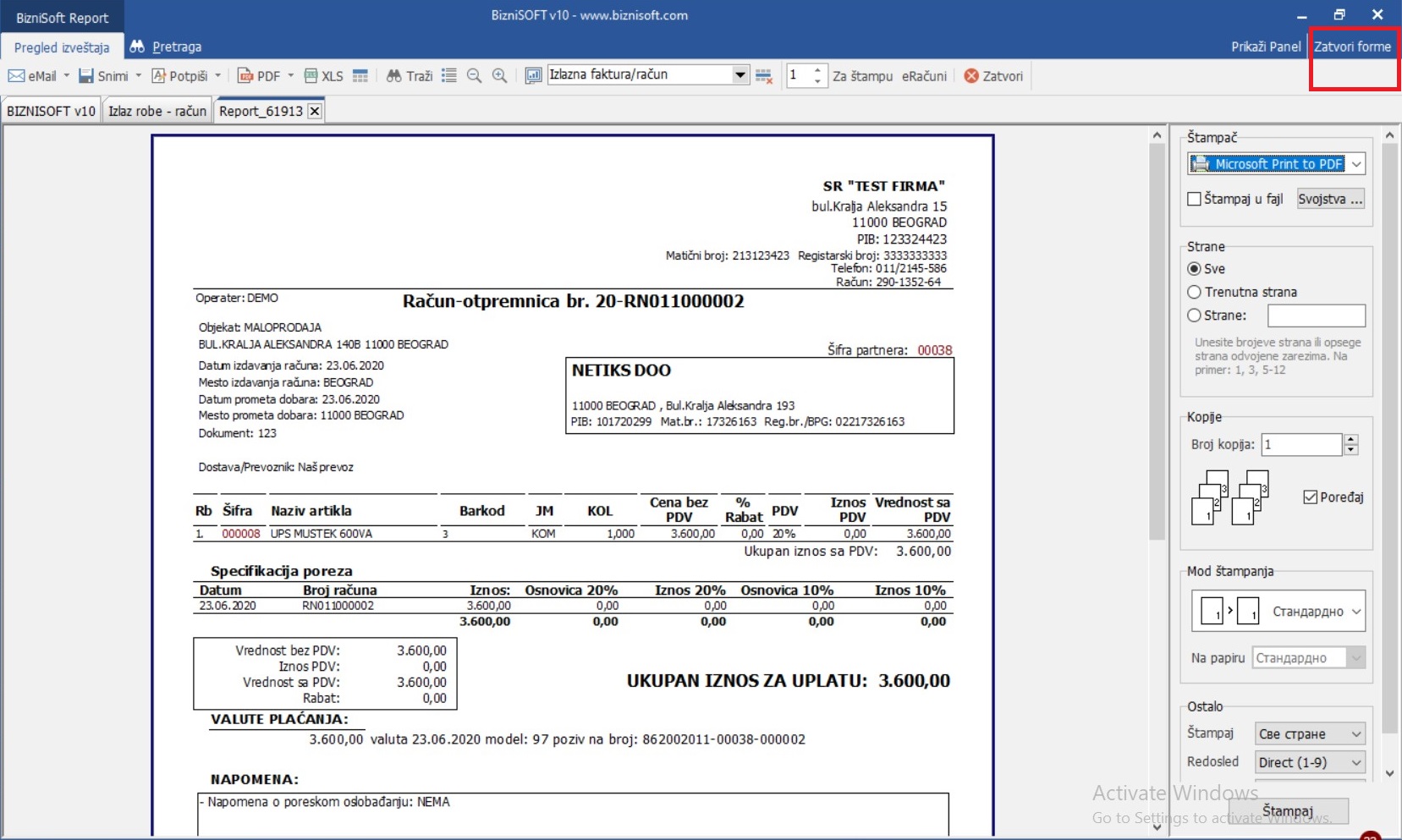1402x840 pixels.
Task: Click partner code 00038 in report
Action: pyautogui.click(x=935, y=350)
